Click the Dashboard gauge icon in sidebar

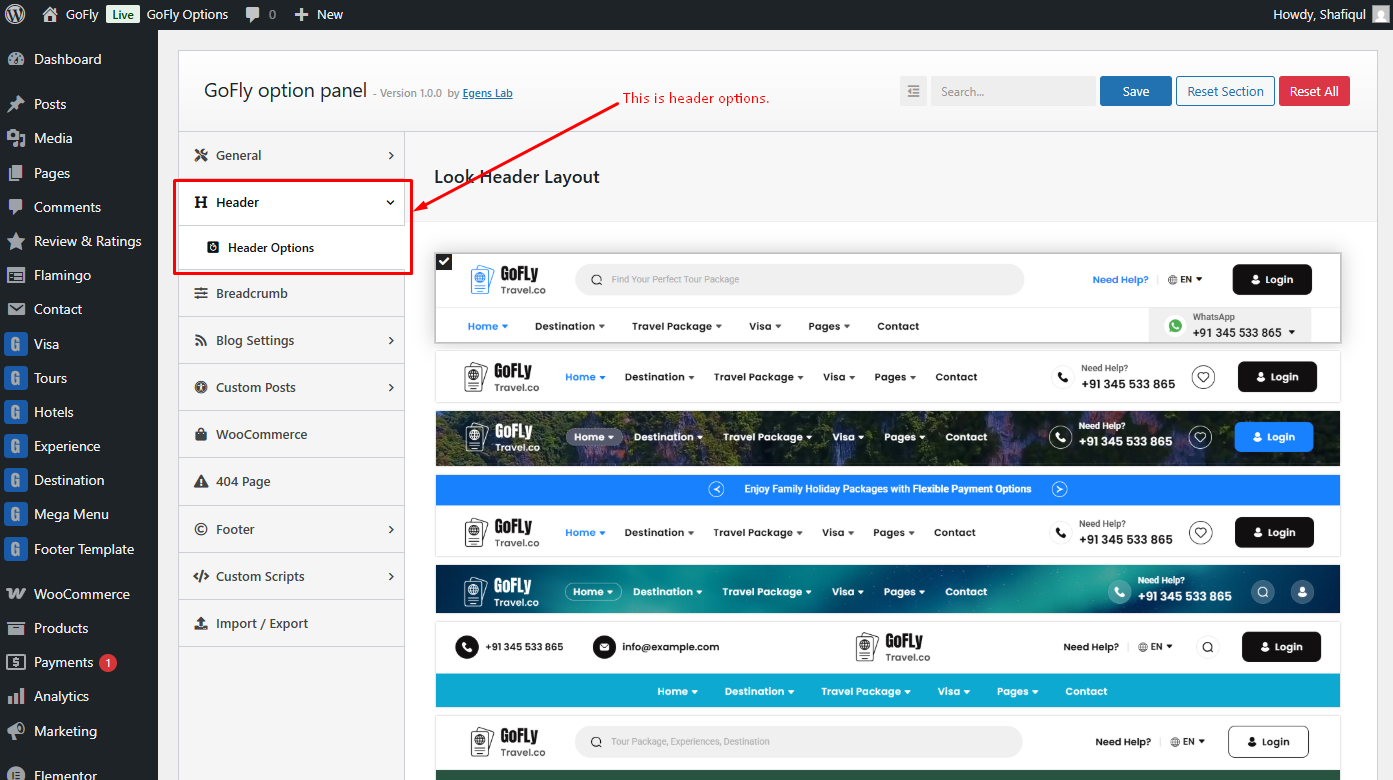(15, 59)
